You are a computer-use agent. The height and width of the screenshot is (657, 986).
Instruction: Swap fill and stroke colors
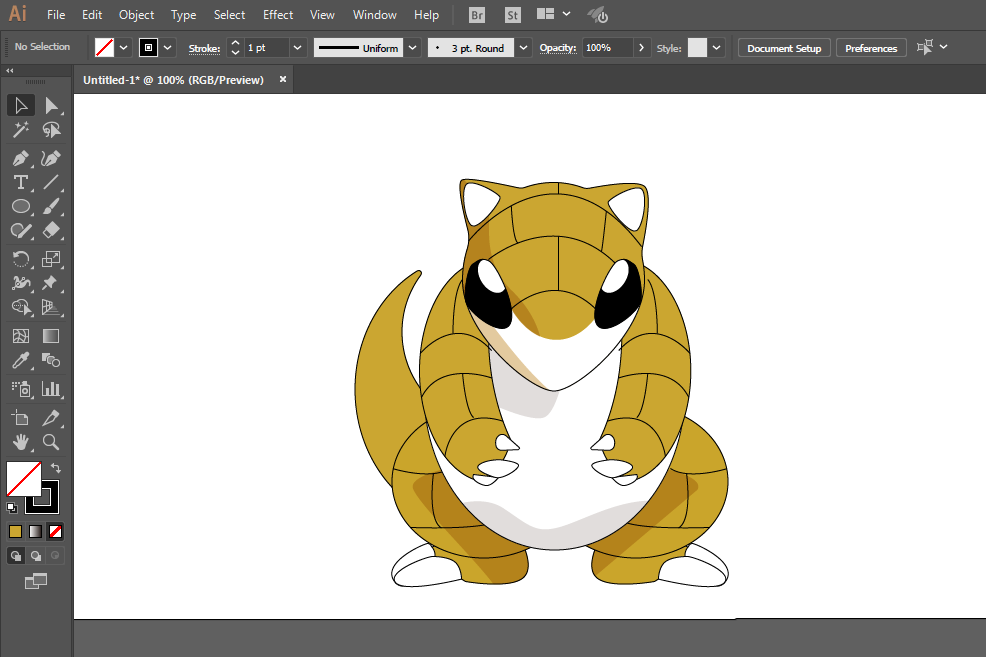56,468
